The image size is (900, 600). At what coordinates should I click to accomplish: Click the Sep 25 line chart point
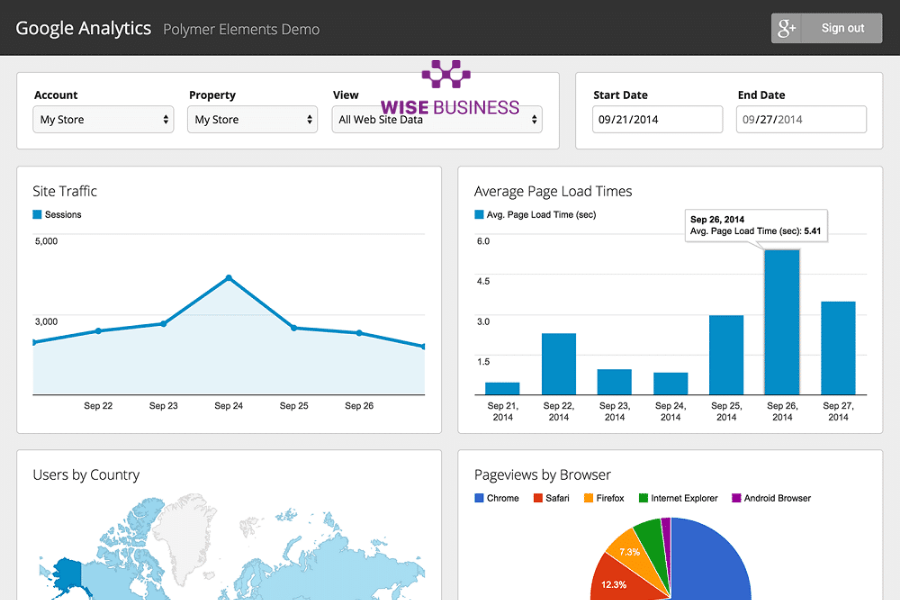point(294,328)
